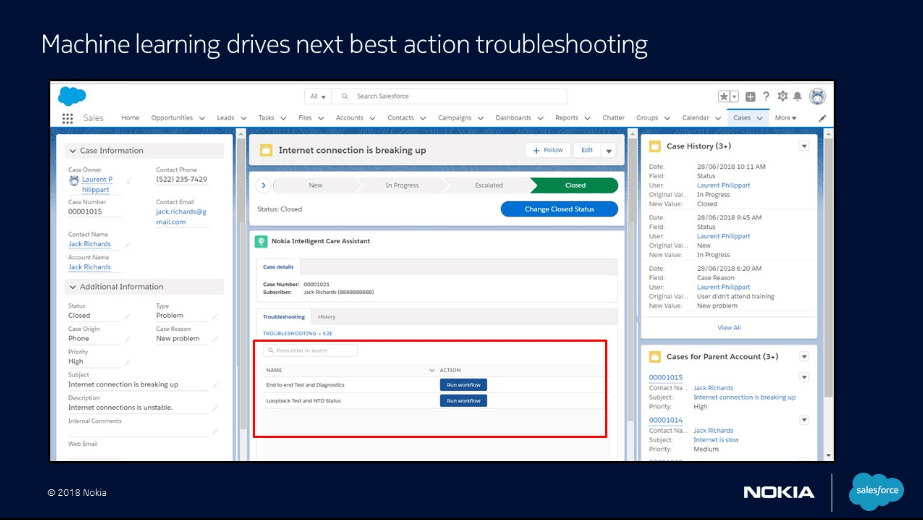923x520 pixels.
Task: Click the edit navigation pencil icon
Action: pyautogui.click(x=822, y=118)
